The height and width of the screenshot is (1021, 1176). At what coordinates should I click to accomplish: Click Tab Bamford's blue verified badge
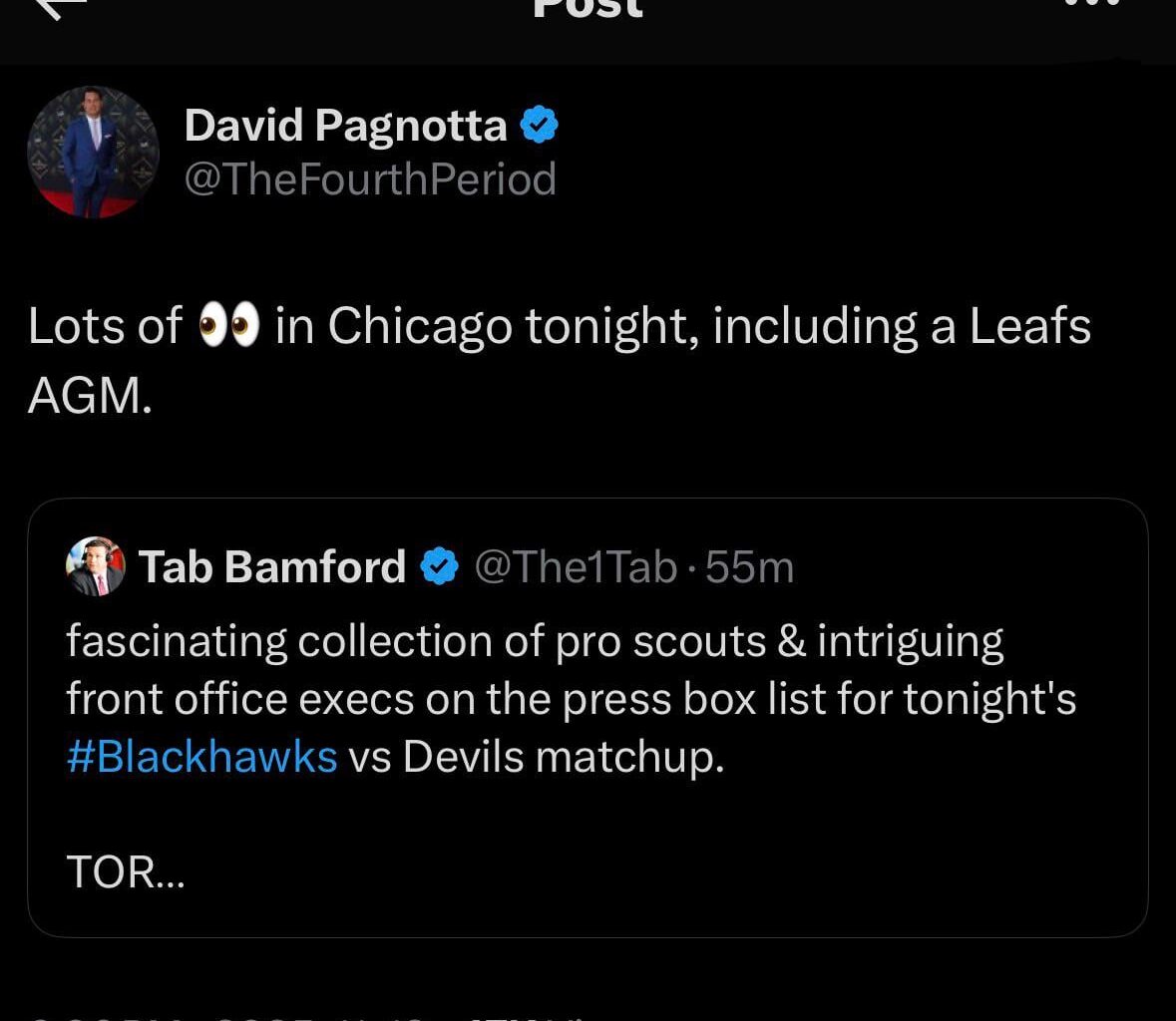(439, 566)
